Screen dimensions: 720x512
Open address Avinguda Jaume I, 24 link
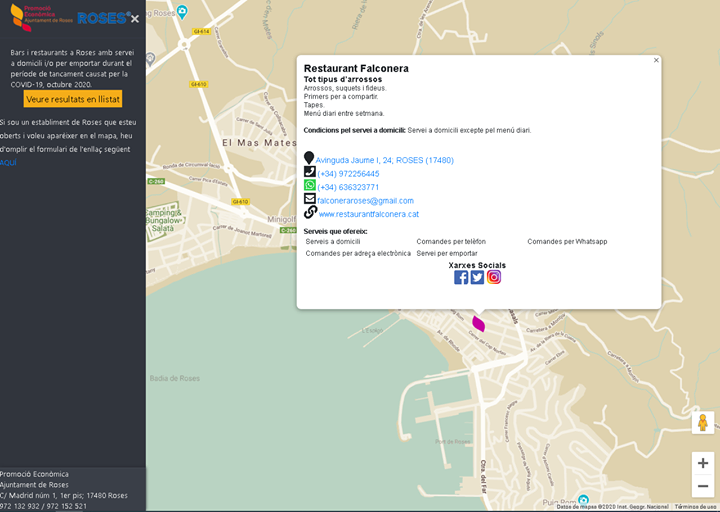(384, 160)
